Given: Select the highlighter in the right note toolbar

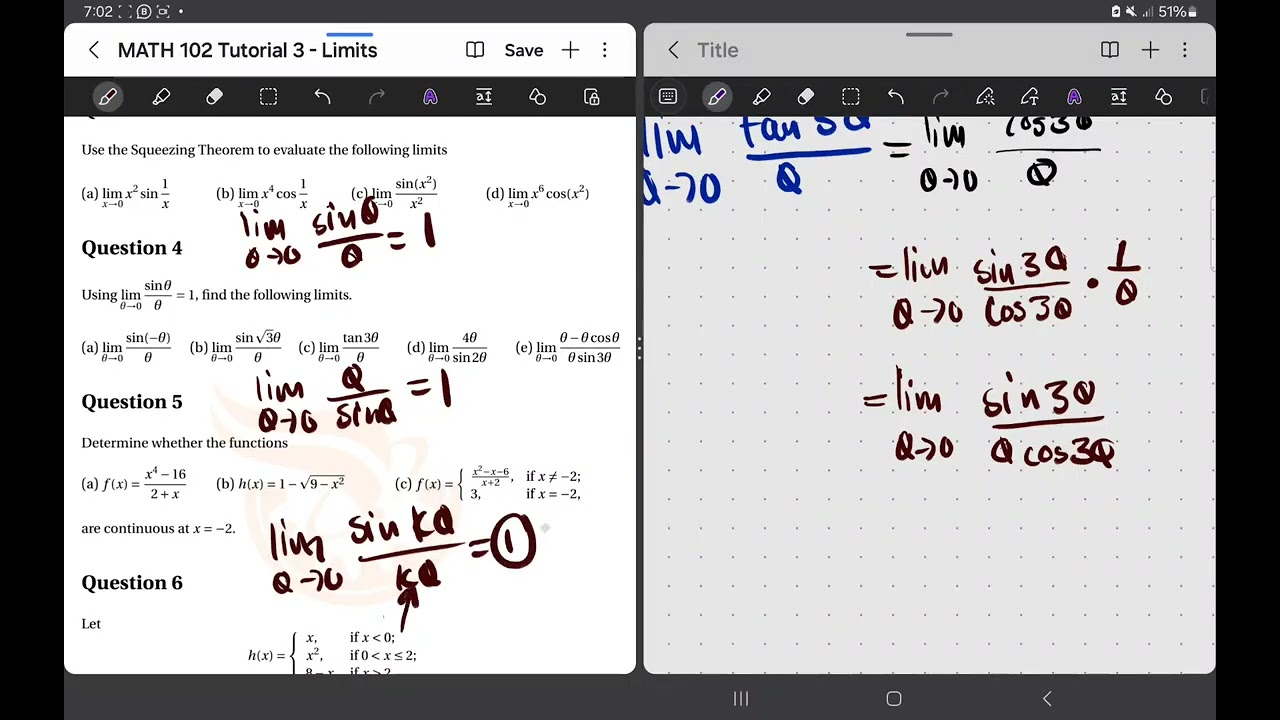Looking at the screenshot, I should (762, 97).
